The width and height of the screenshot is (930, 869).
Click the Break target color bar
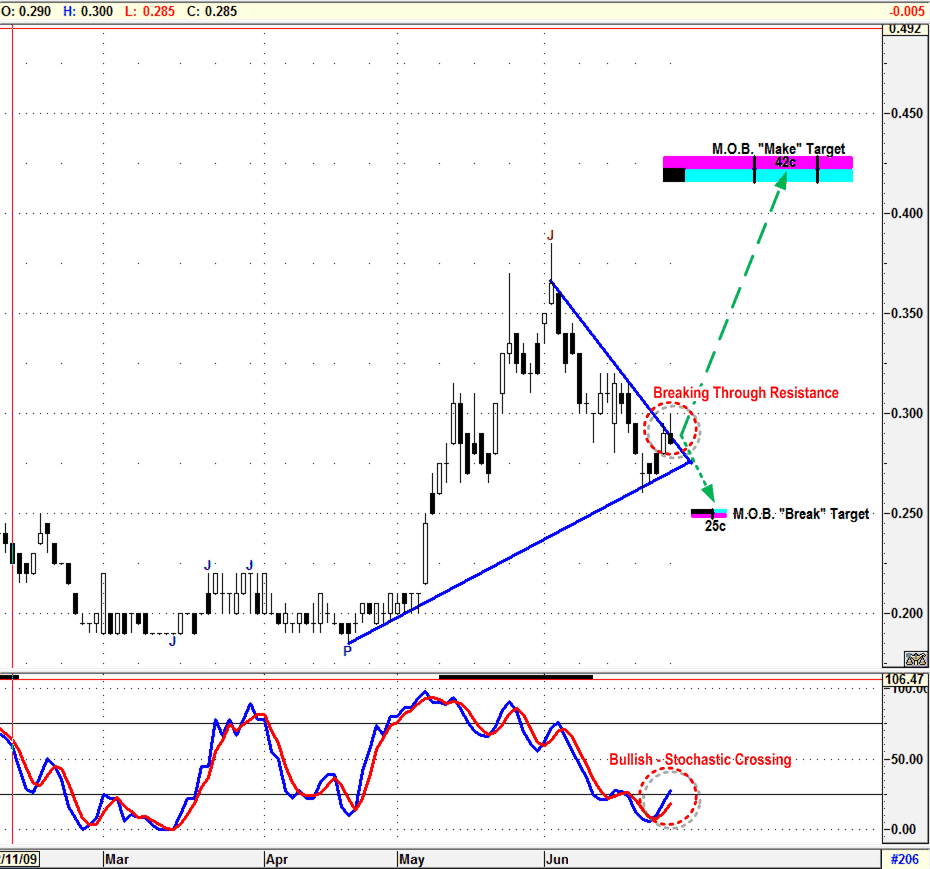[709, 513]
